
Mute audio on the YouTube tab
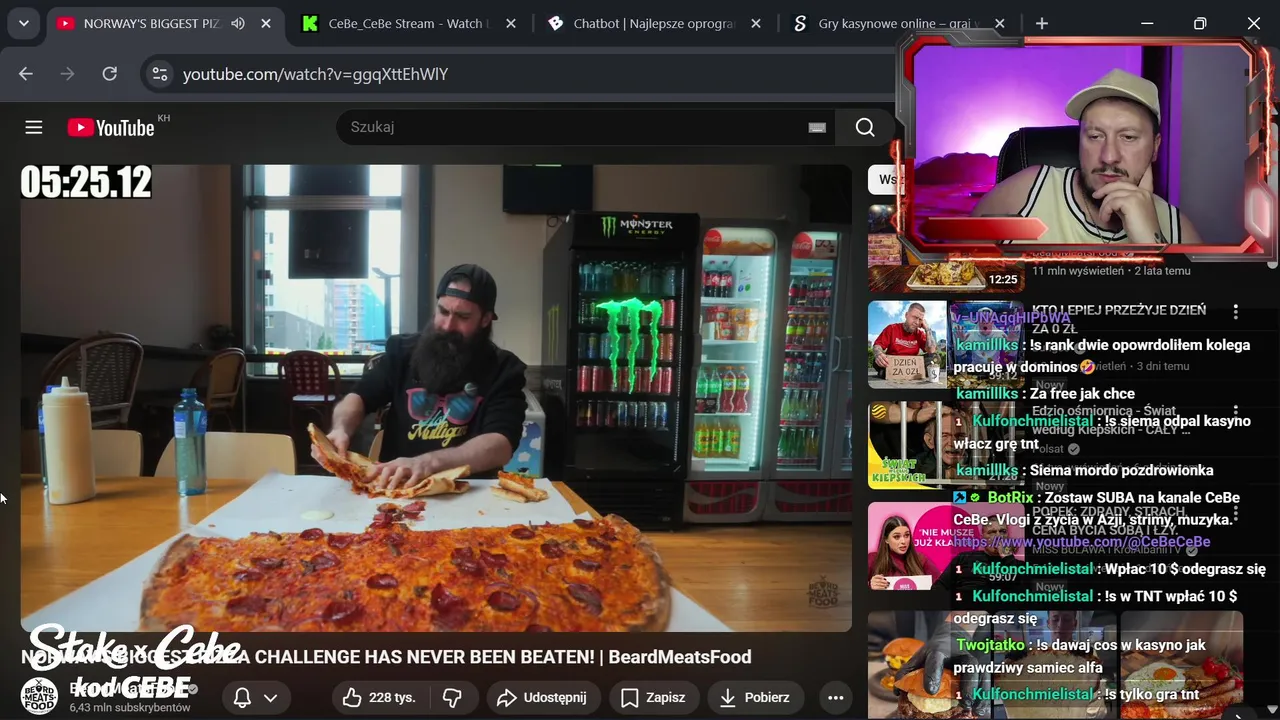tap(238, 23)
